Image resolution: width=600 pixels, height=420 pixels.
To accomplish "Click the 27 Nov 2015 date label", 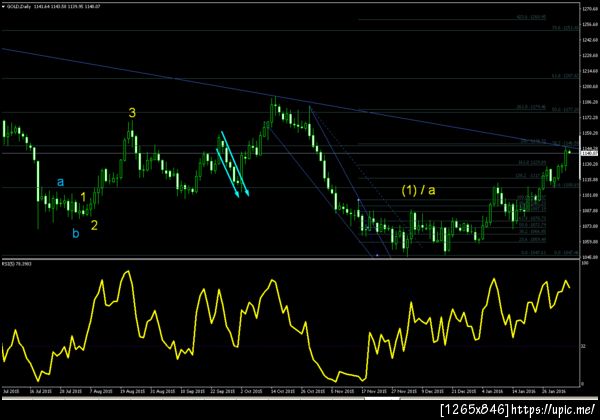I will (404, 391).
